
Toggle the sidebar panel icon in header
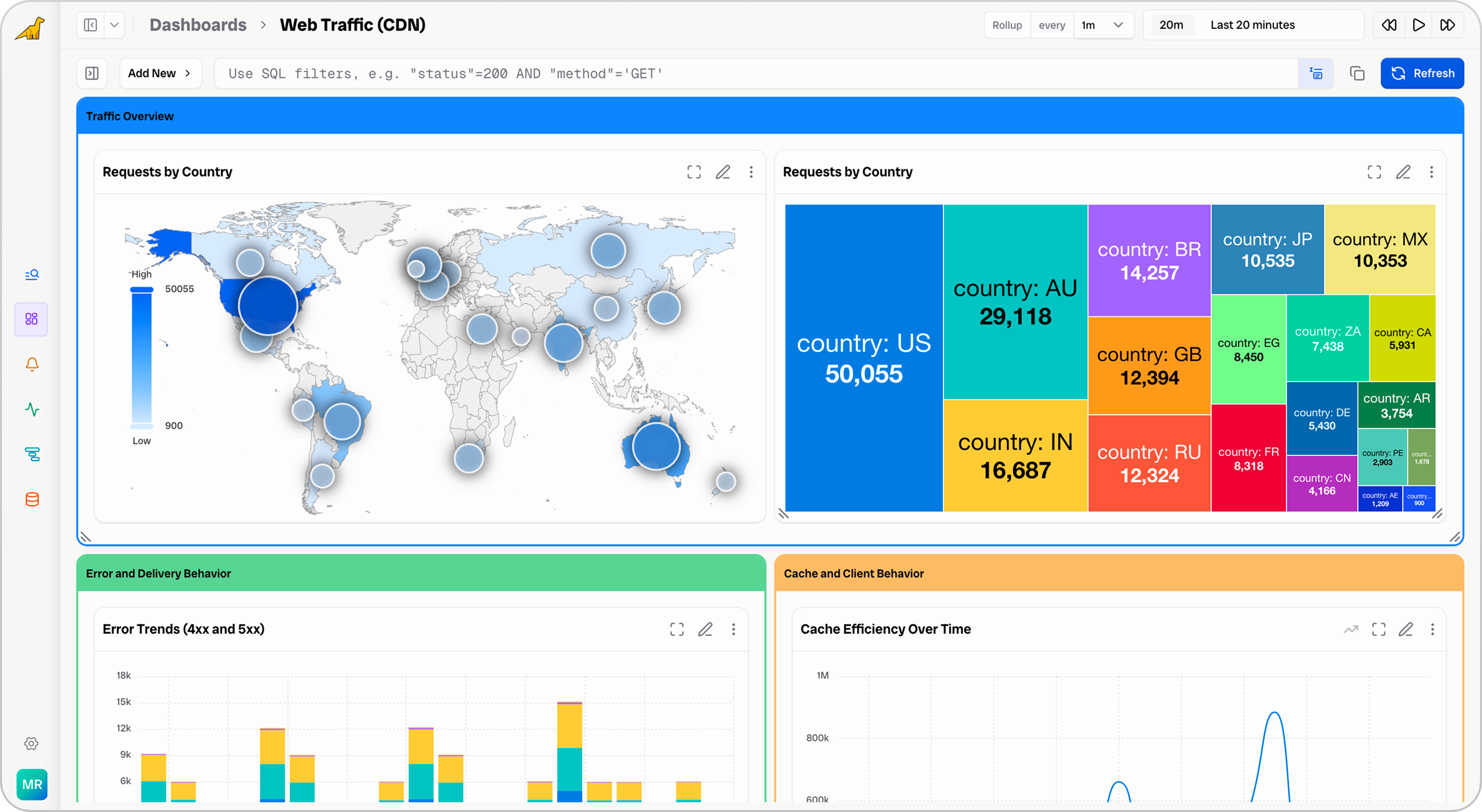[90, 25]
